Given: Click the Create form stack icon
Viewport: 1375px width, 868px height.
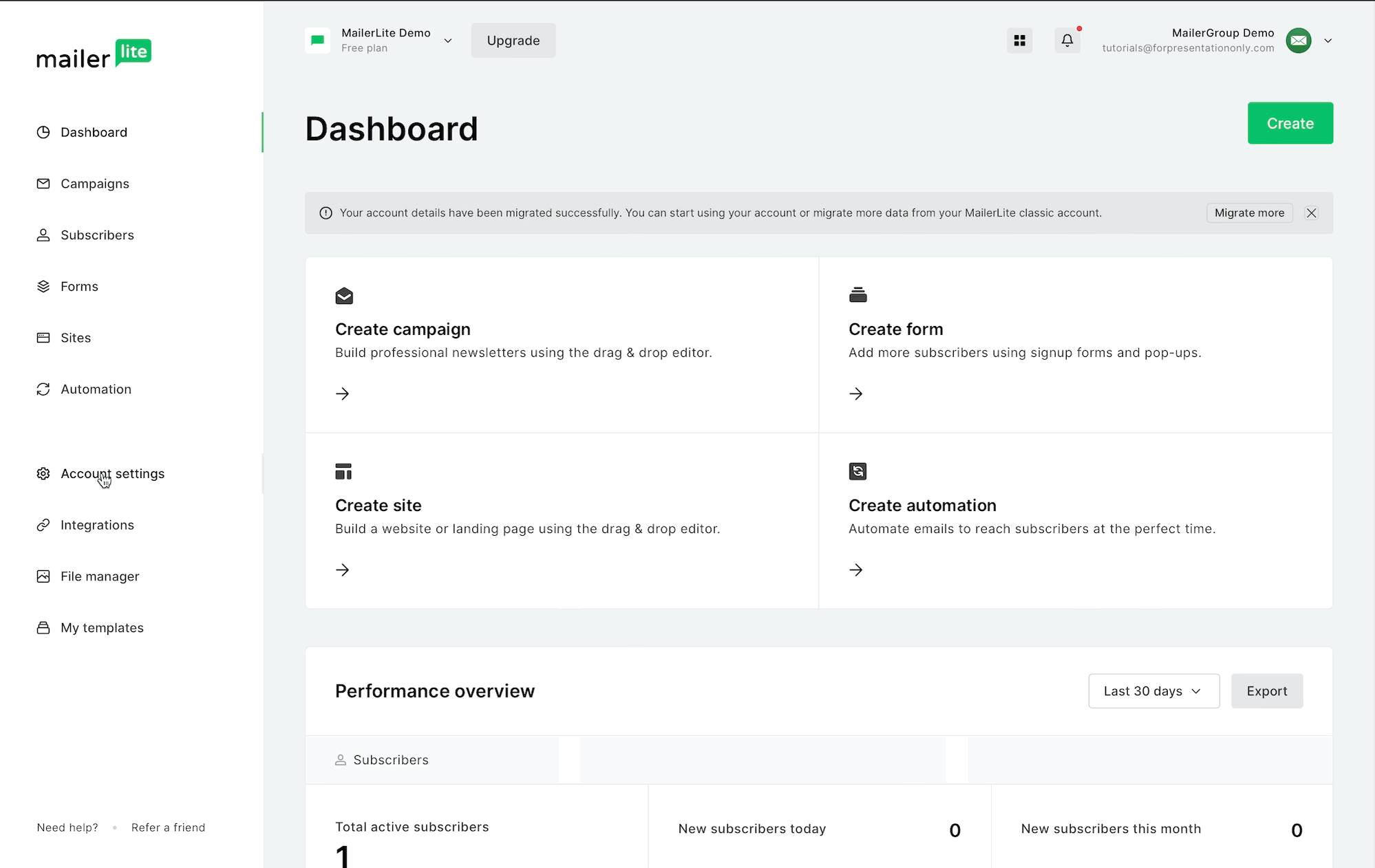Looking at the screenshot, I should click(x=857, y=295).
